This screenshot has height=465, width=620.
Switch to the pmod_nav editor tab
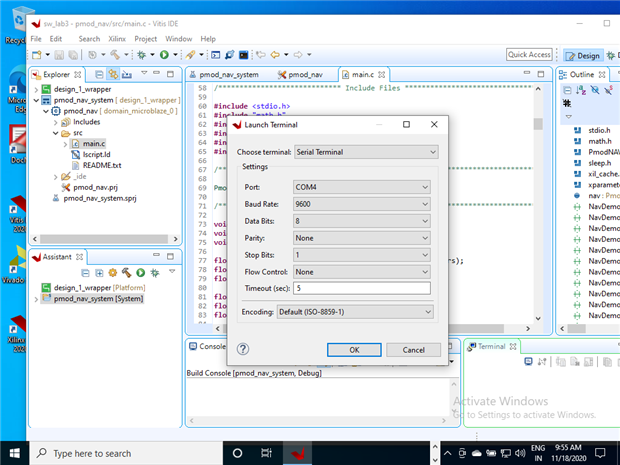coord(300,74)
